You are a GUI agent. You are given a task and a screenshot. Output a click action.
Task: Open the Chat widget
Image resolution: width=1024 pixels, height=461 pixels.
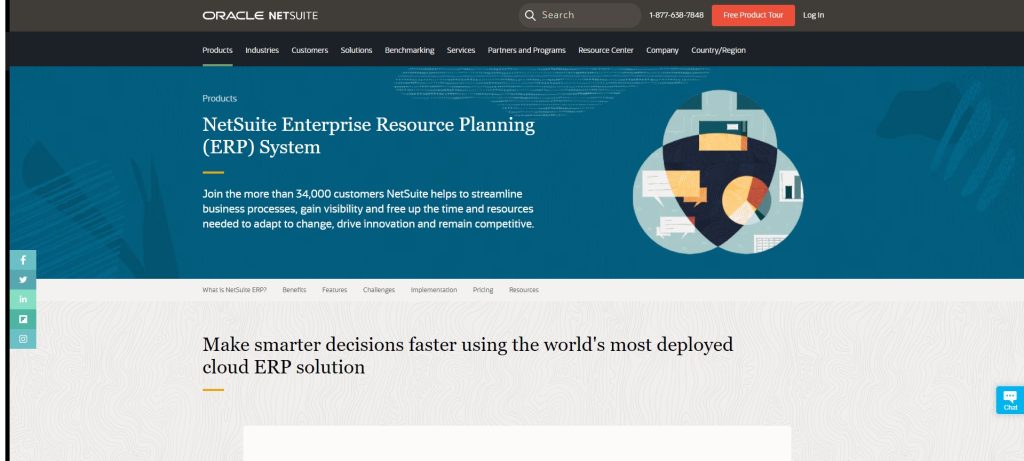pos(1010,400)
